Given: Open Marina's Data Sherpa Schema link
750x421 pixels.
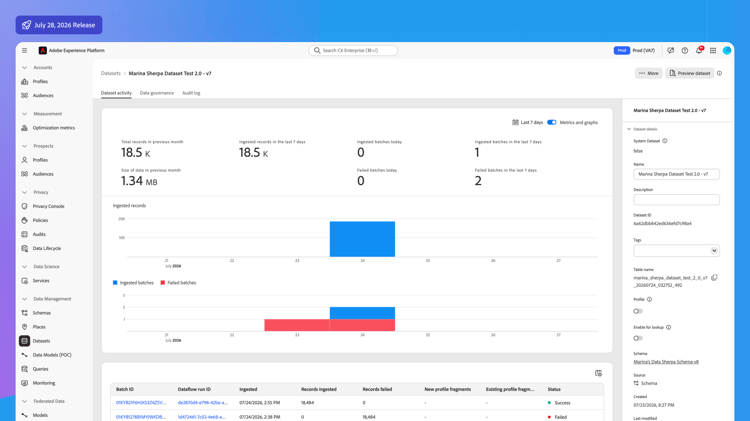Looking at the screenshot, I should pyautogui.click(x=666, y=362).
